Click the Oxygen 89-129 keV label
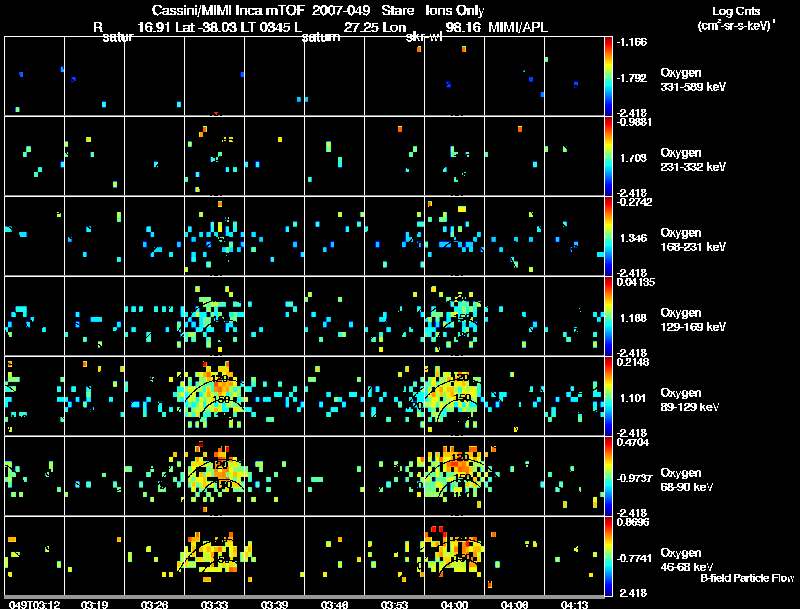The width and height of the screenshot is (800, 609). pos(690,400)
